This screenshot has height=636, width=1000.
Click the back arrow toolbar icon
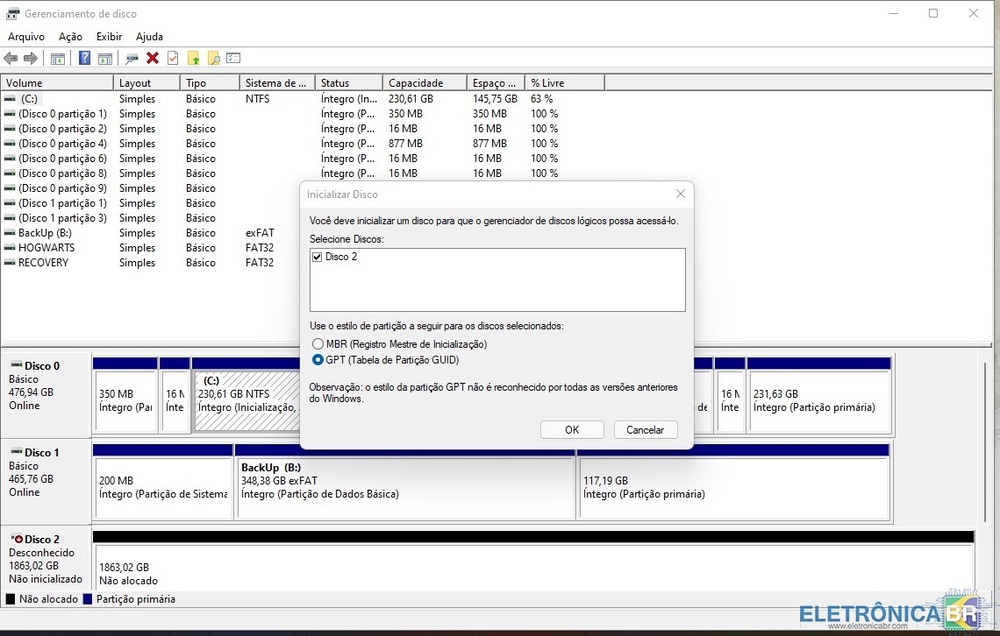tap(11, 58)
